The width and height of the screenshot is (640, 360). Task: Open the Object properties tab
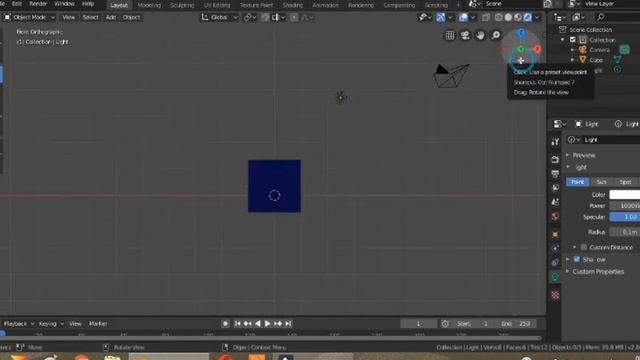pyautogui.click(x=555, y=235)
